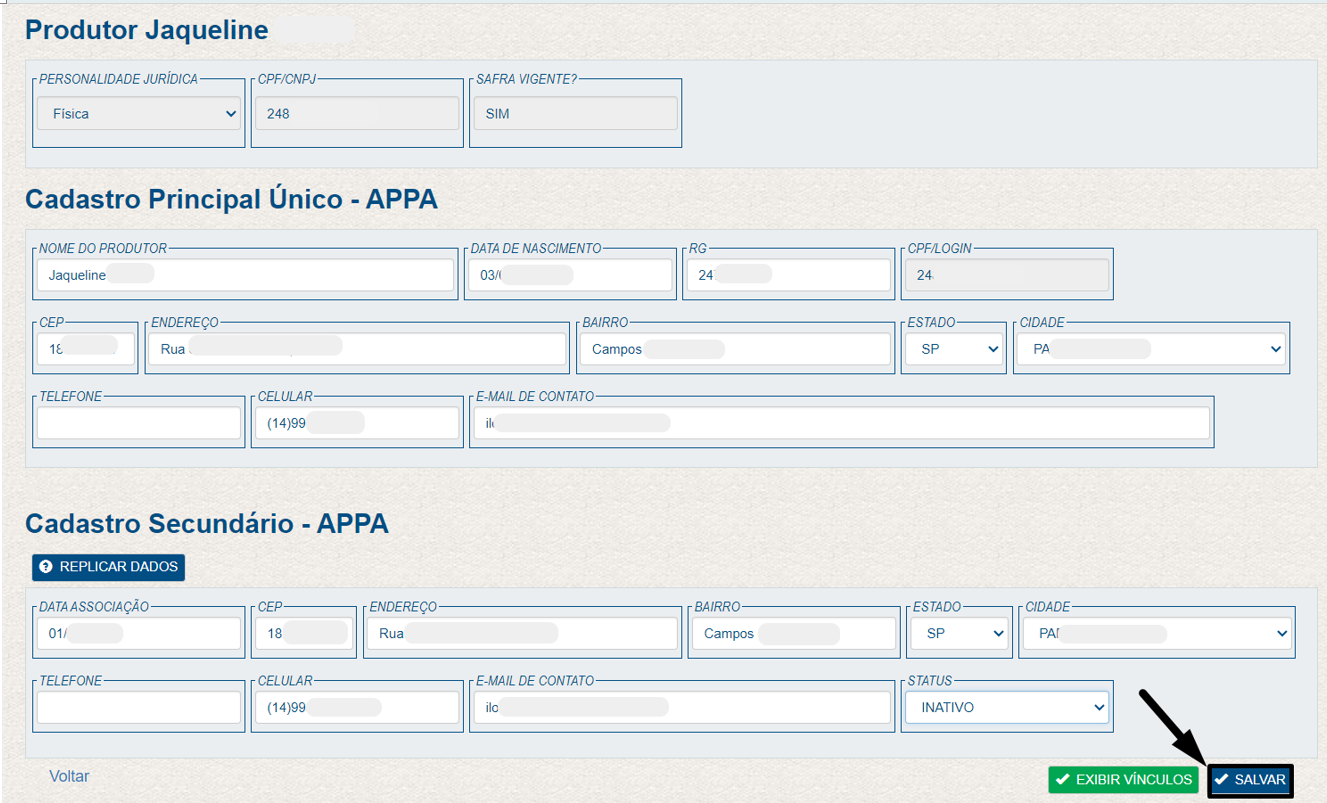Click the empty Telefone field in Cadastro Principal
Viewport: 1327px width, 803px height.
(139, 423)
